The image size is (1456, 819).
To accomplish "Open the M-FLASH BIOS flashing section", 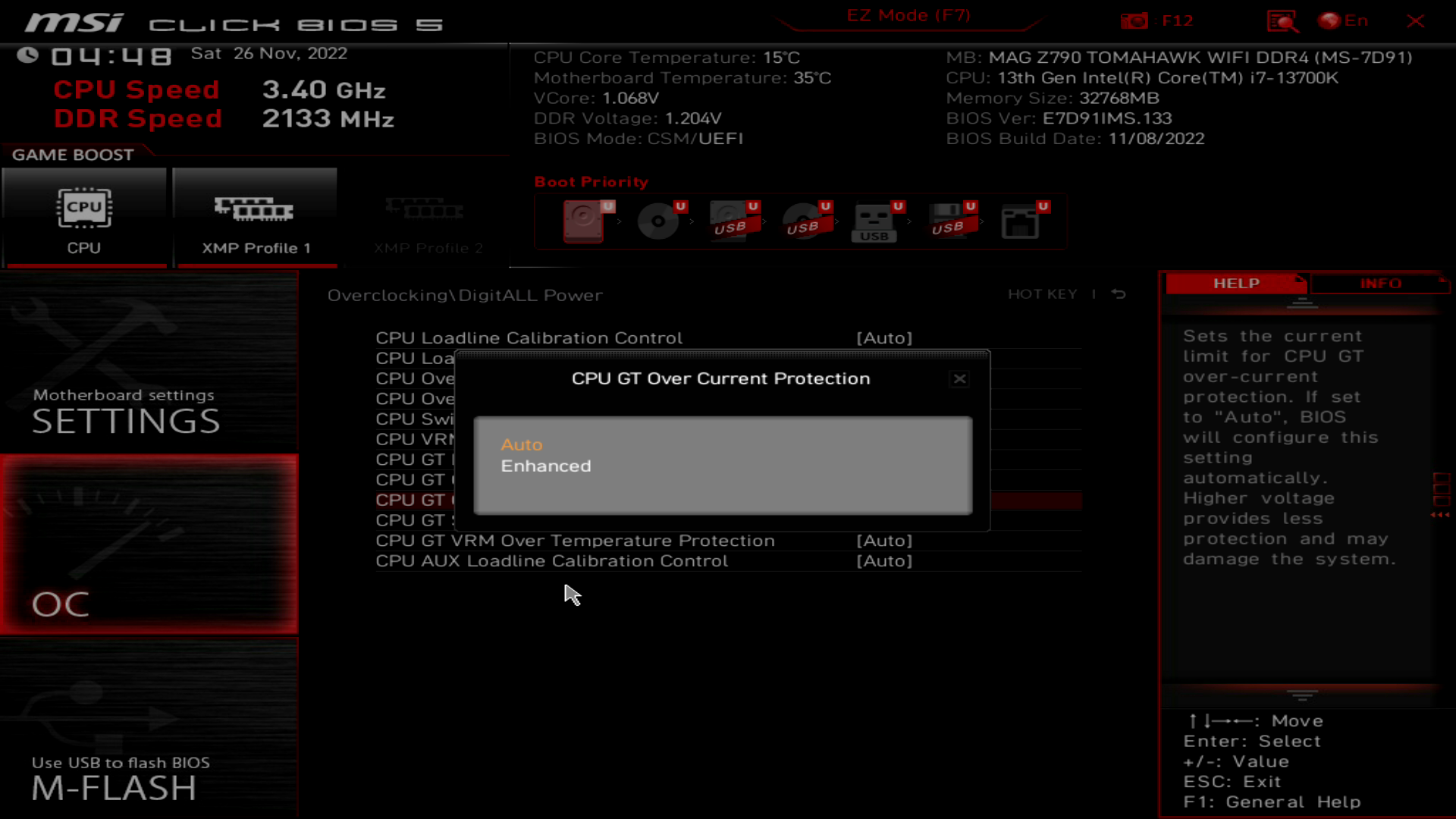I will pyautogui.click(x=149, y=728).
